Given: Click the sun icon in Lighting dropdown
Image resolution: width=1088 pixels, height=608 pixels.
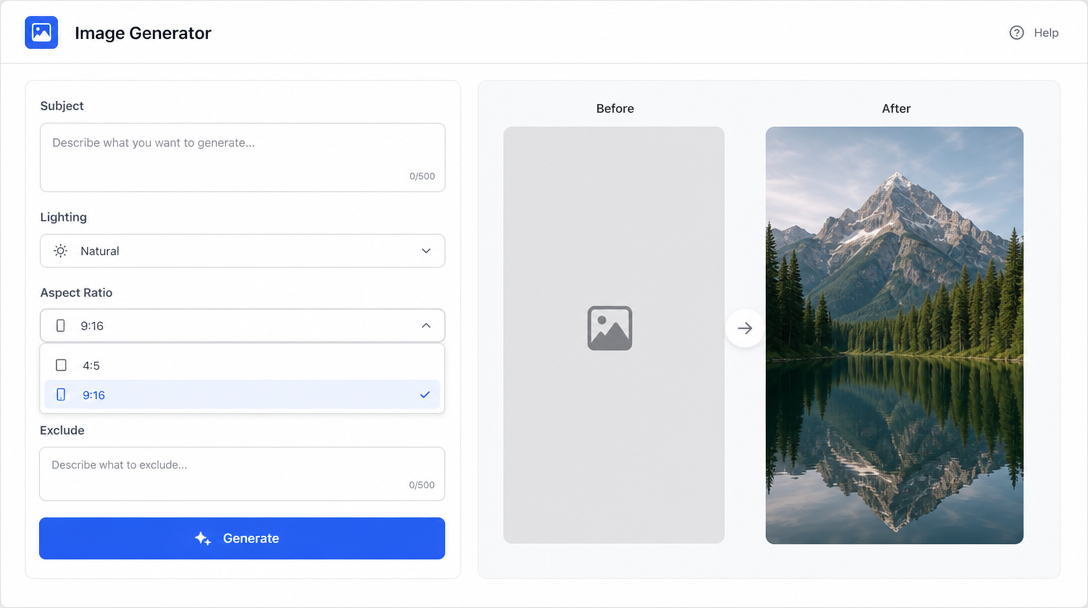Looking at the screenshot, I should click(x=61, y=251).
